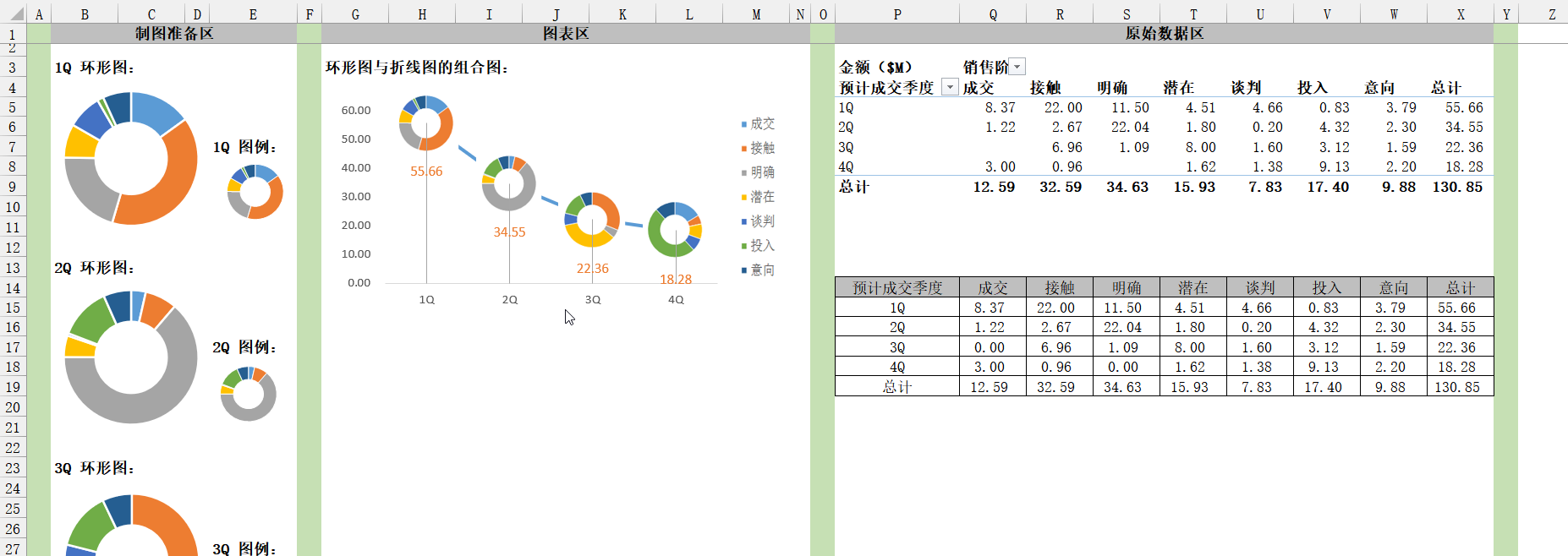Click the 意向 legend entry in the chart

click(x=758, y=270)
